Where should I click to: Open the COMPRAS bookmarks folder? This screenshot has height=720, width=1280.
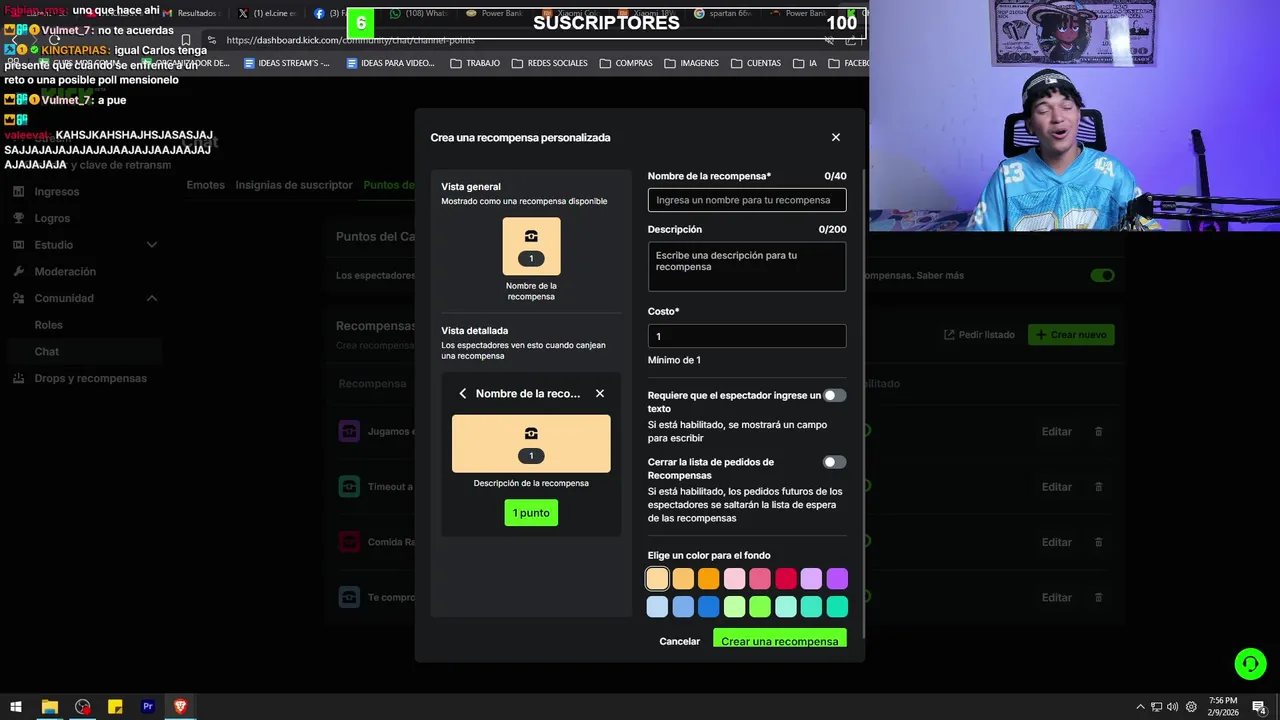click(x=626, y=63)
